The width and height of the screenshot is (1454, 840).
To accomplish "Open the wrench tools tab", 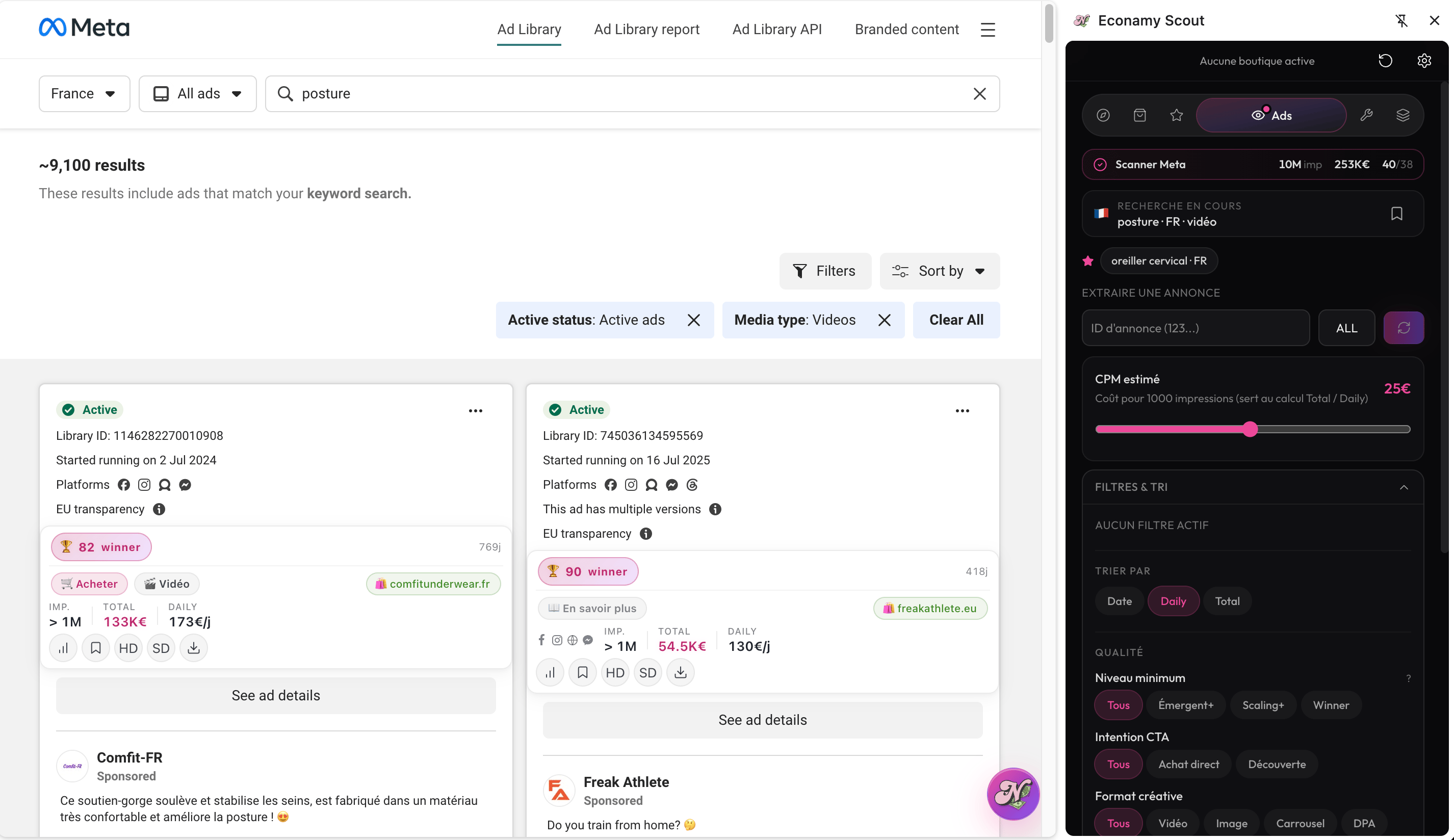I will 1366,115.
